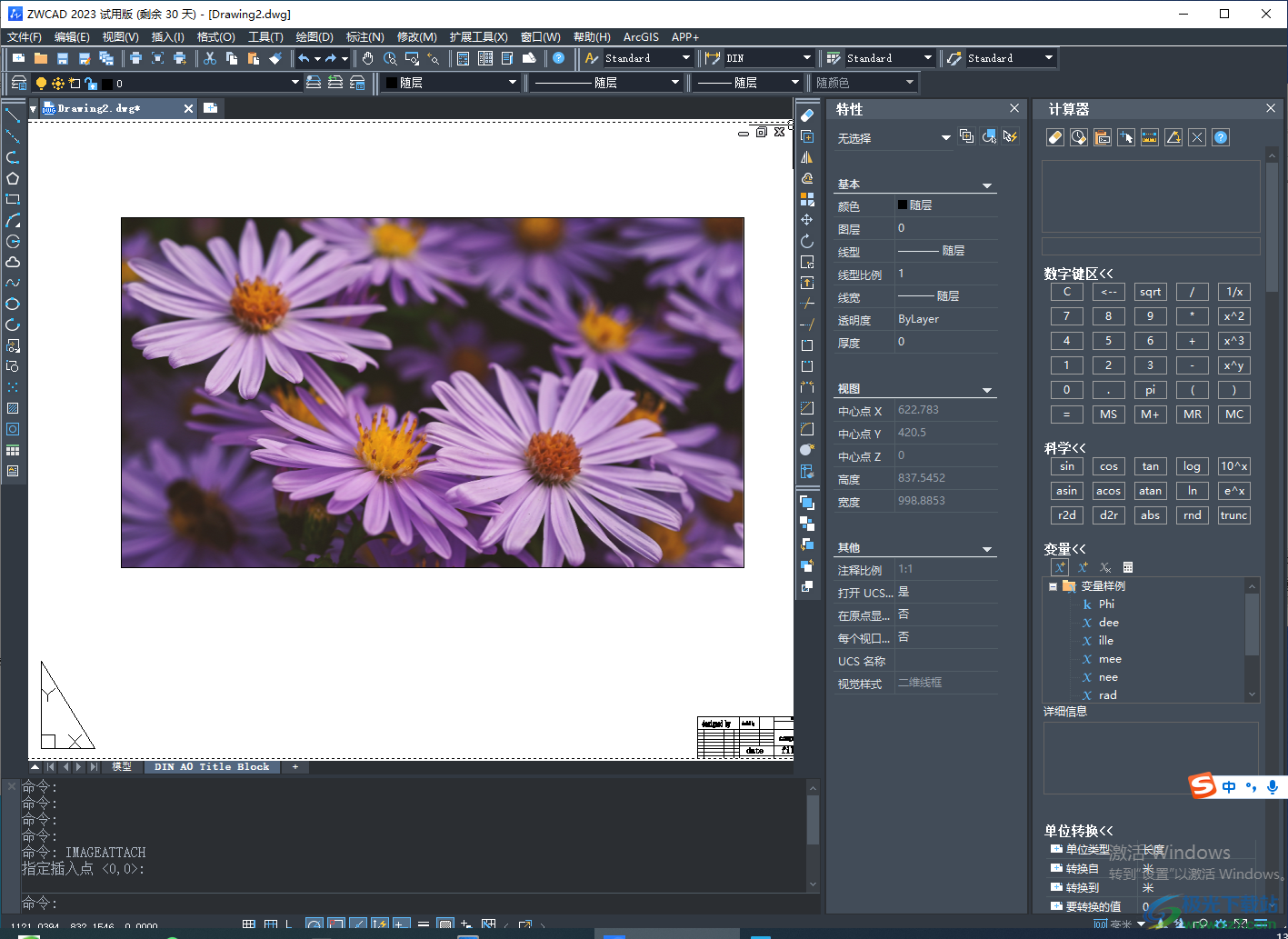Select the Rectangle tool
The width and height of the screenshot is (1288, 939).
point(13,199)
